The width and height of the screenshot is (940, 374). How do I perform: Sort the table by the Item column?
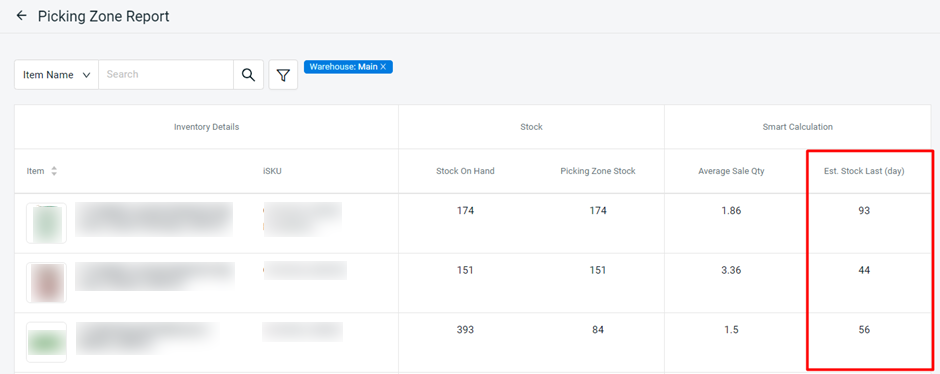pos(54,171)
